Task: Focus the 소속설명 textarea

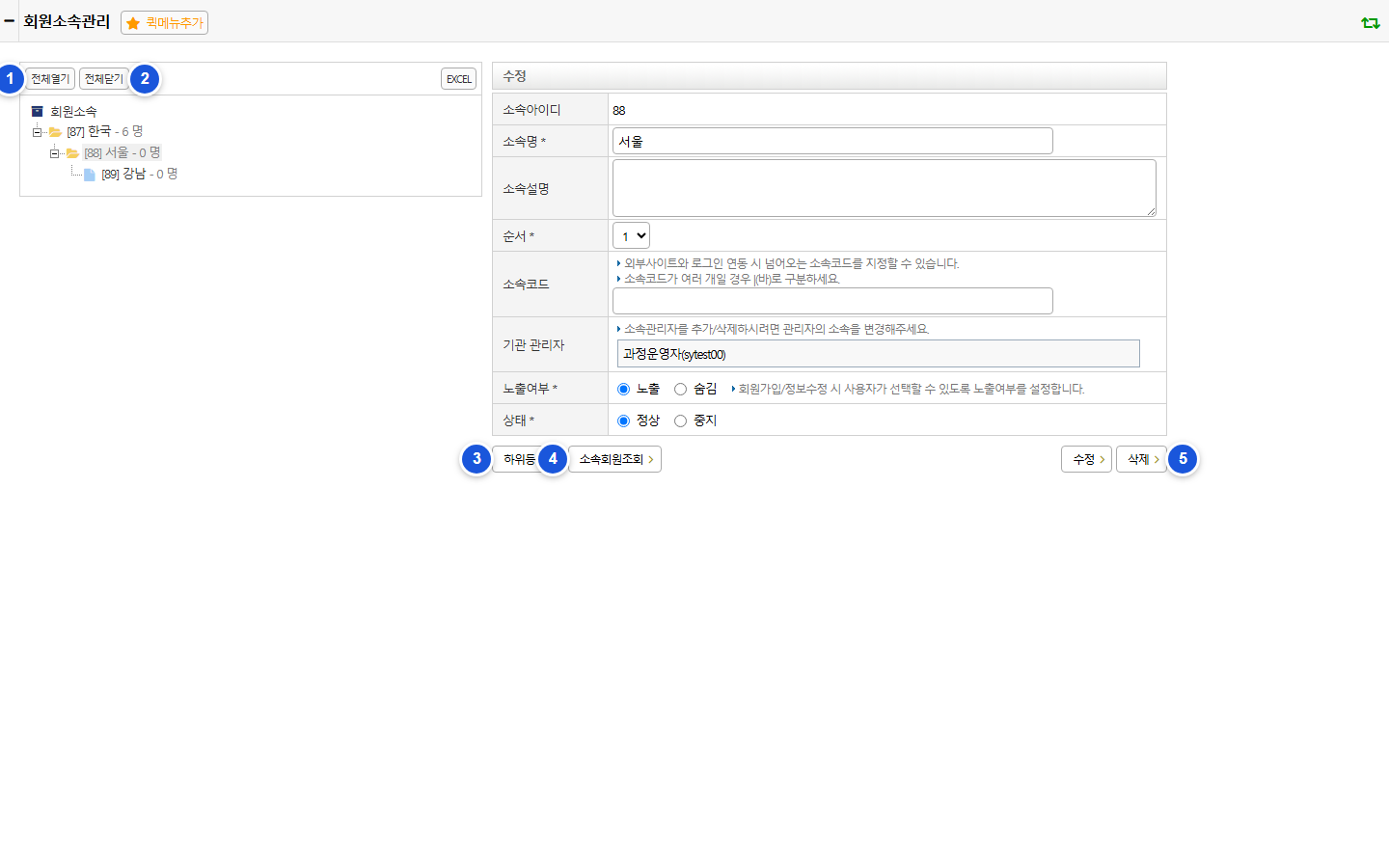Action: [x=884, y=188]
